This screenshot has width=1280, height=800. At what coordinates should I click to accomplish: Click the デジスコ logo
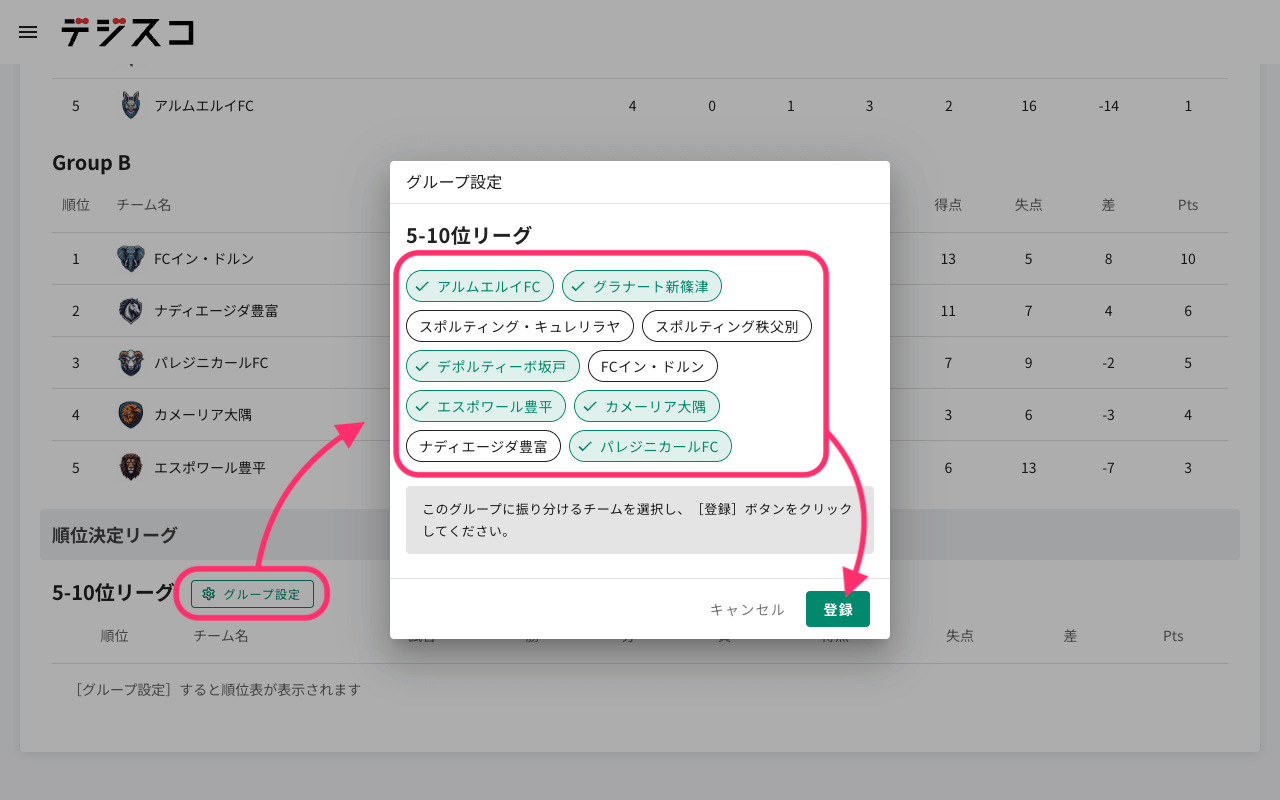(127, 32)
